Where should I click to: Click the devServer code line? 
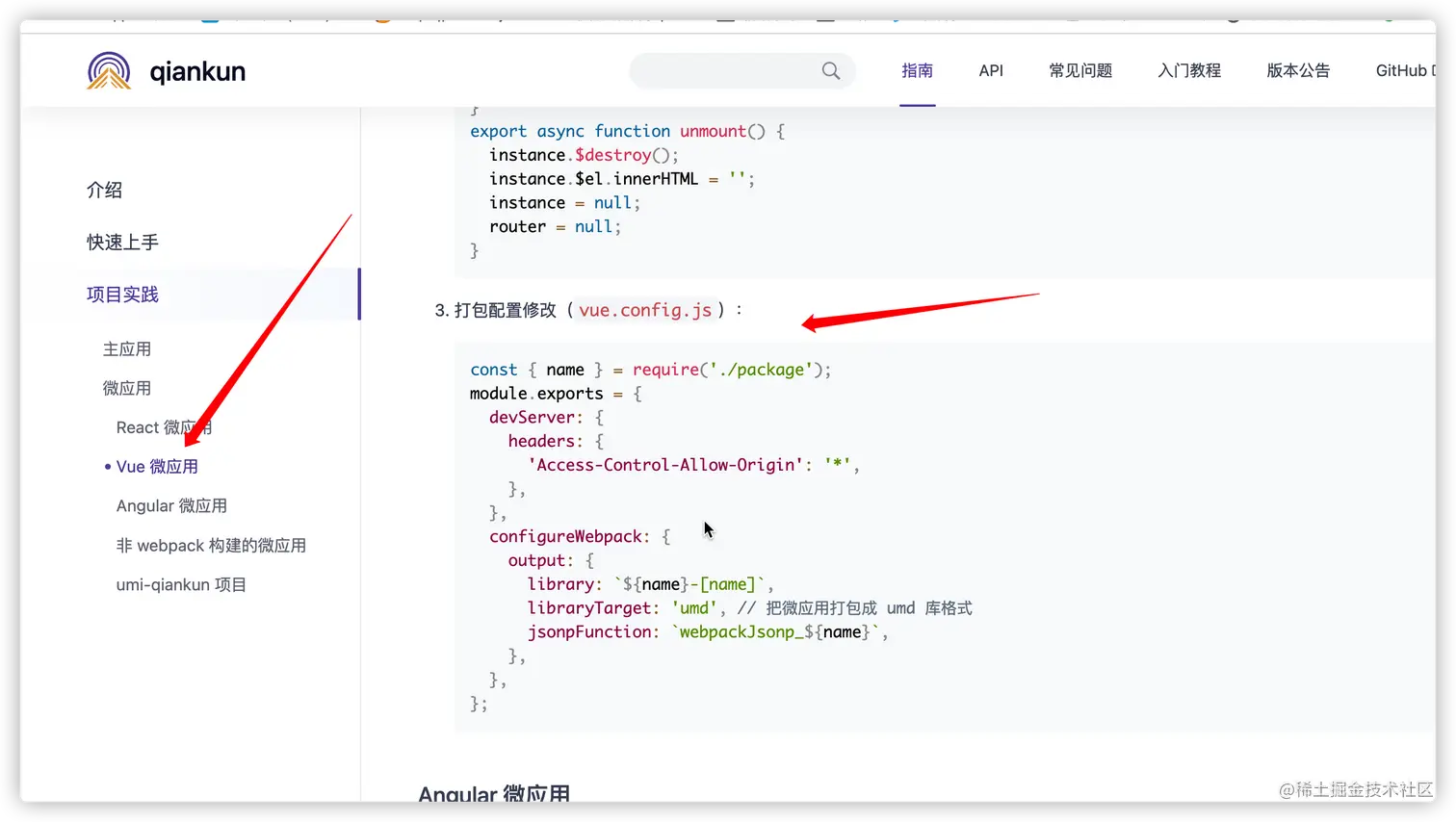(546, 418)
